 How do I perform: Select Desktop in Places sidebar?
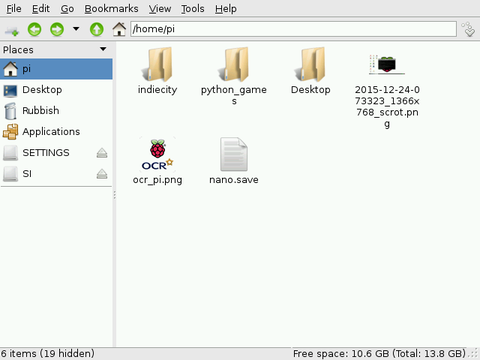(56, 90)
